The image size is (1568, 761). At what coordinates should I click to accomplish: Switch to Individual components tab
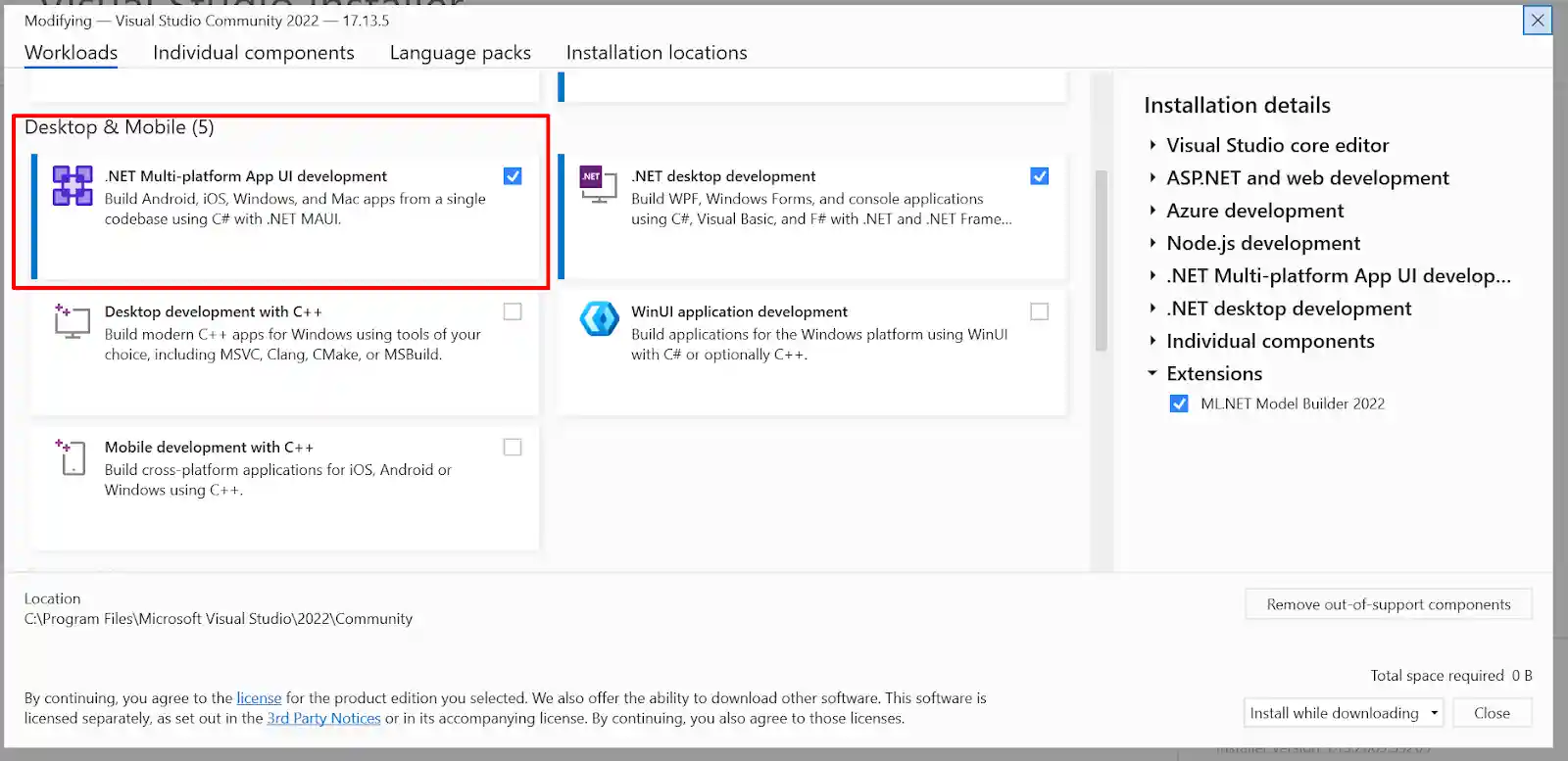(x=253, y=53)
